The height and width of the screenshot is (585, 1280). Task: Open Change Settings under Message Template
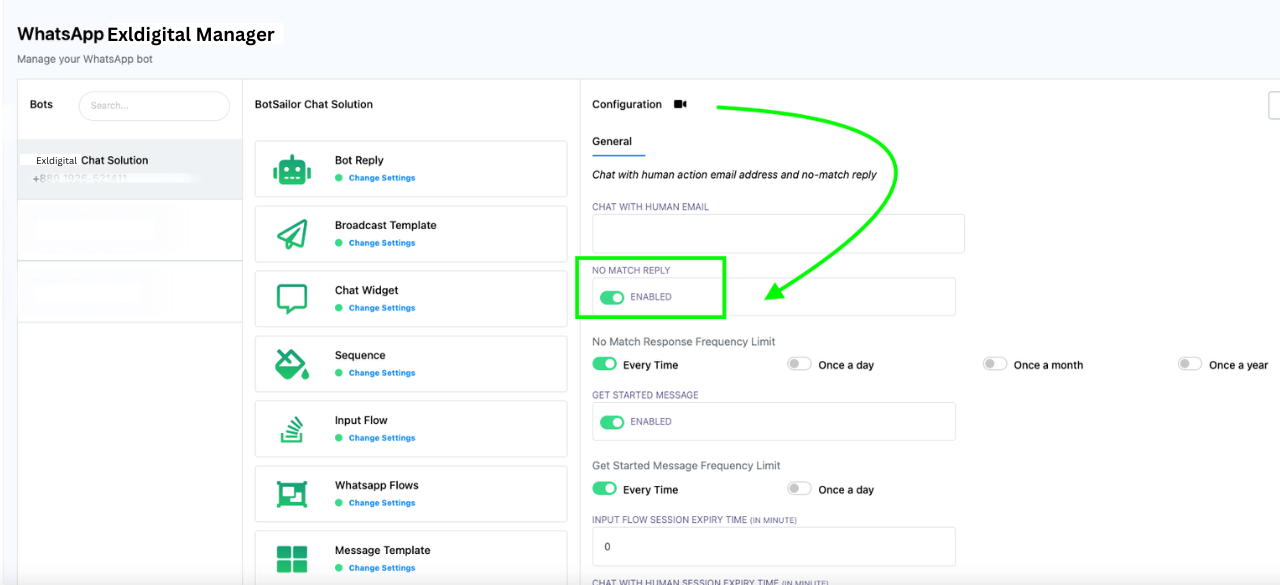point(382,568)
